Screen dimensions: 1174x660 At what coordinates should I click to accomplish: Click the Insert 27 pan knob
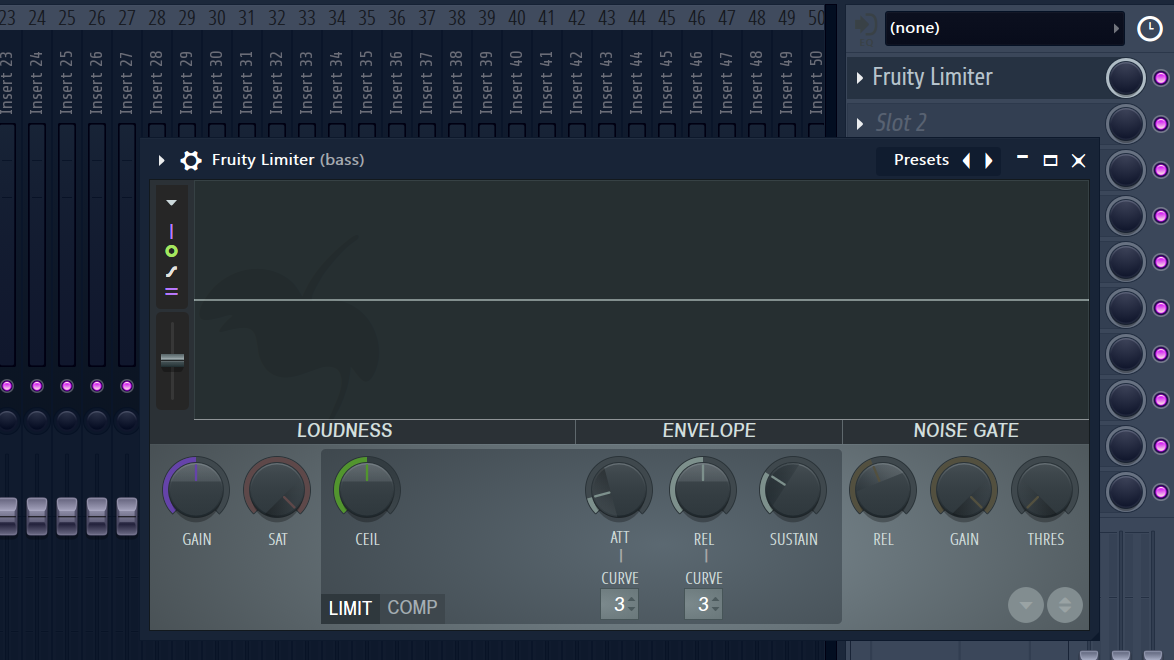click(127, 421)
